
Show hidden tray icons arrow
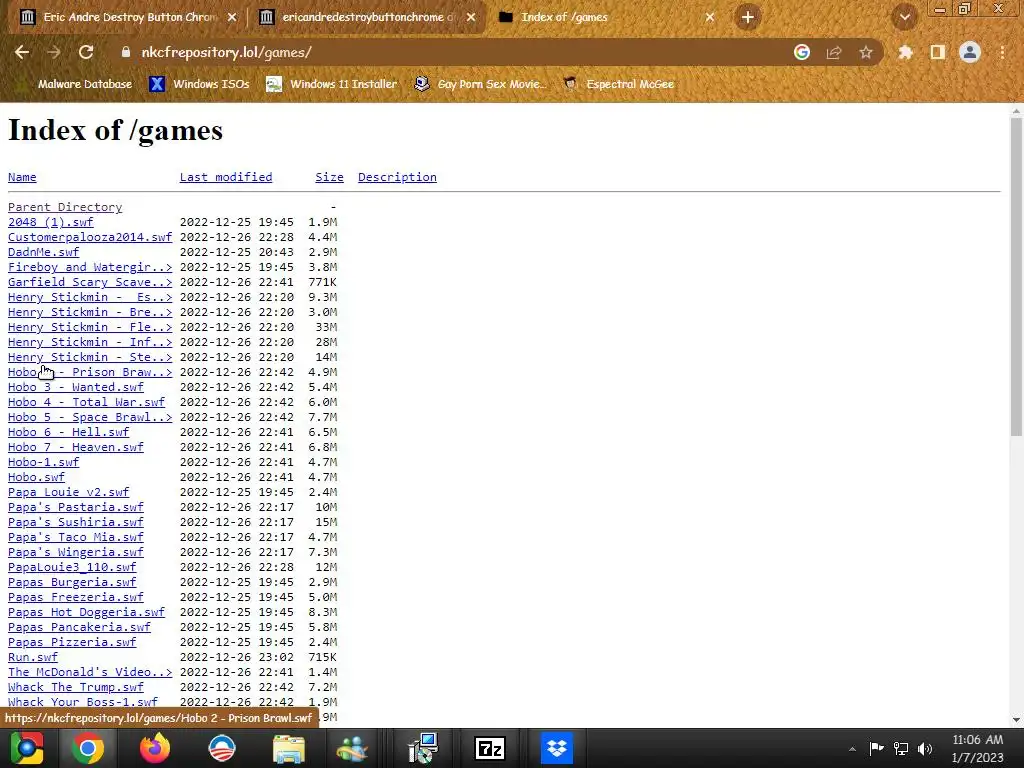(x=852, y=749)
